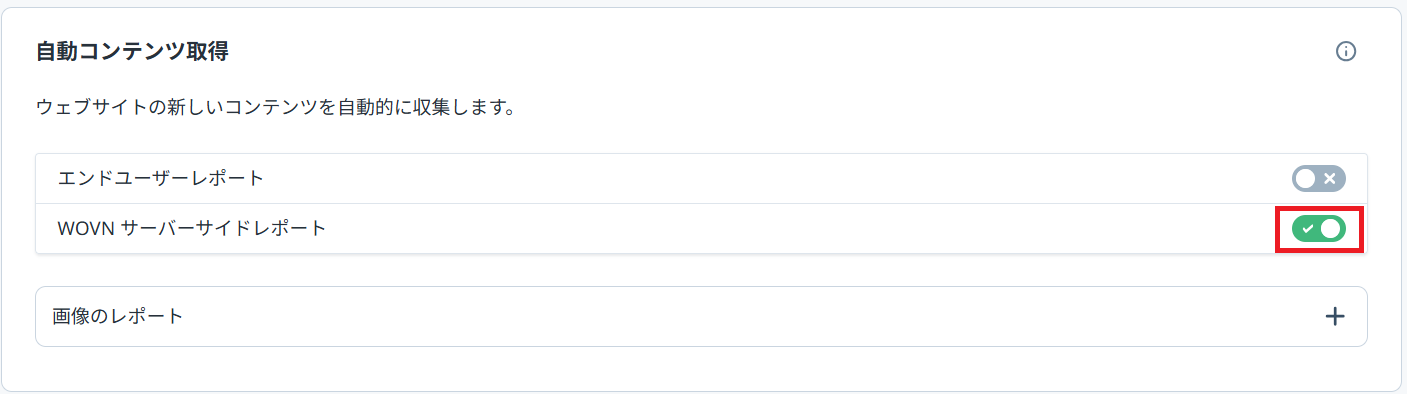This screenshot has height=394, width=1407.
Task: Enable the エンドユーザーレポート toggle
Action: (x=1319, y=179)
